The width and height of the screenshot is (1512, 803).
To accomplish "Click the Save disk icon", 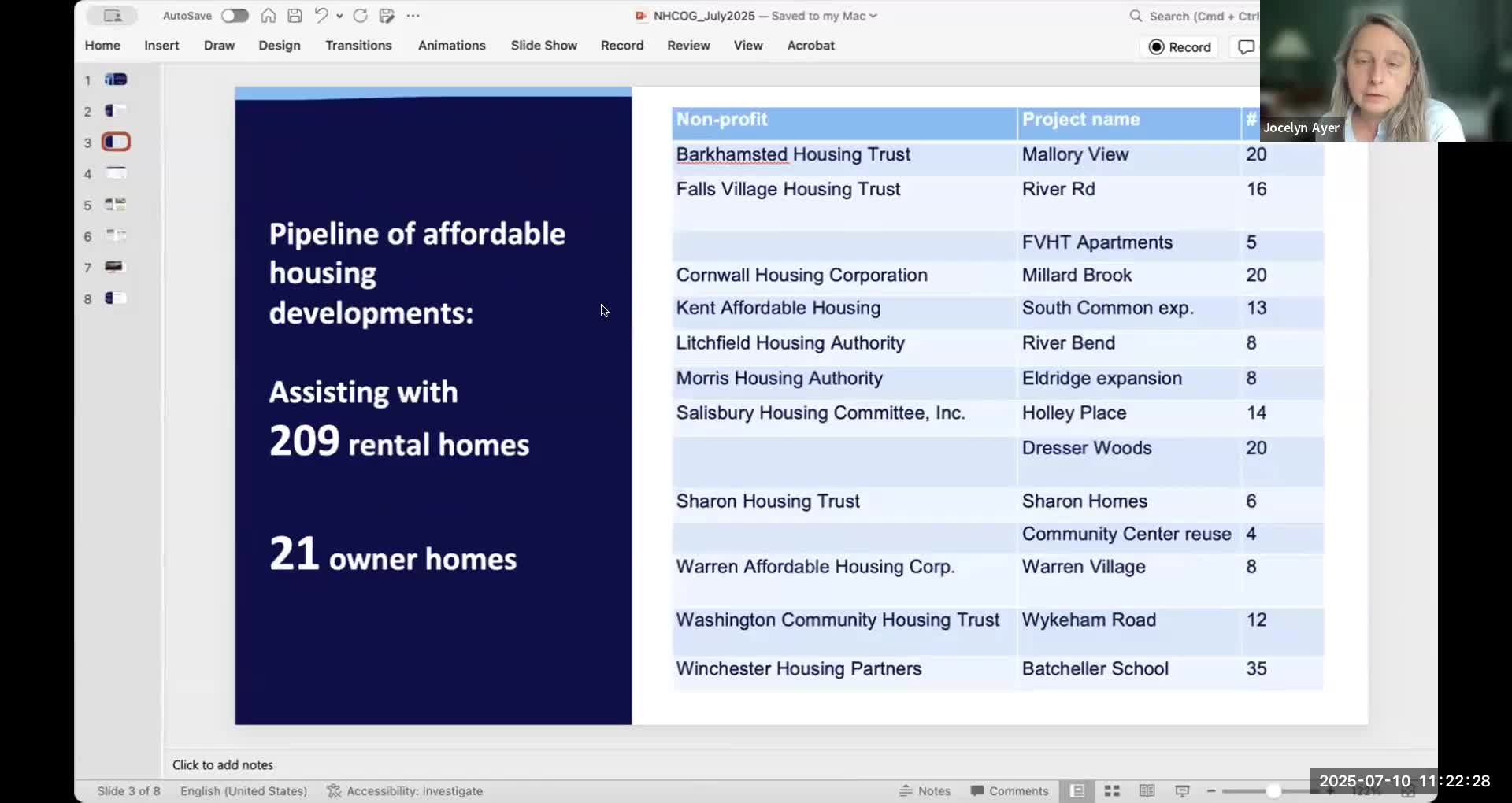I will [x=295, y=16].
